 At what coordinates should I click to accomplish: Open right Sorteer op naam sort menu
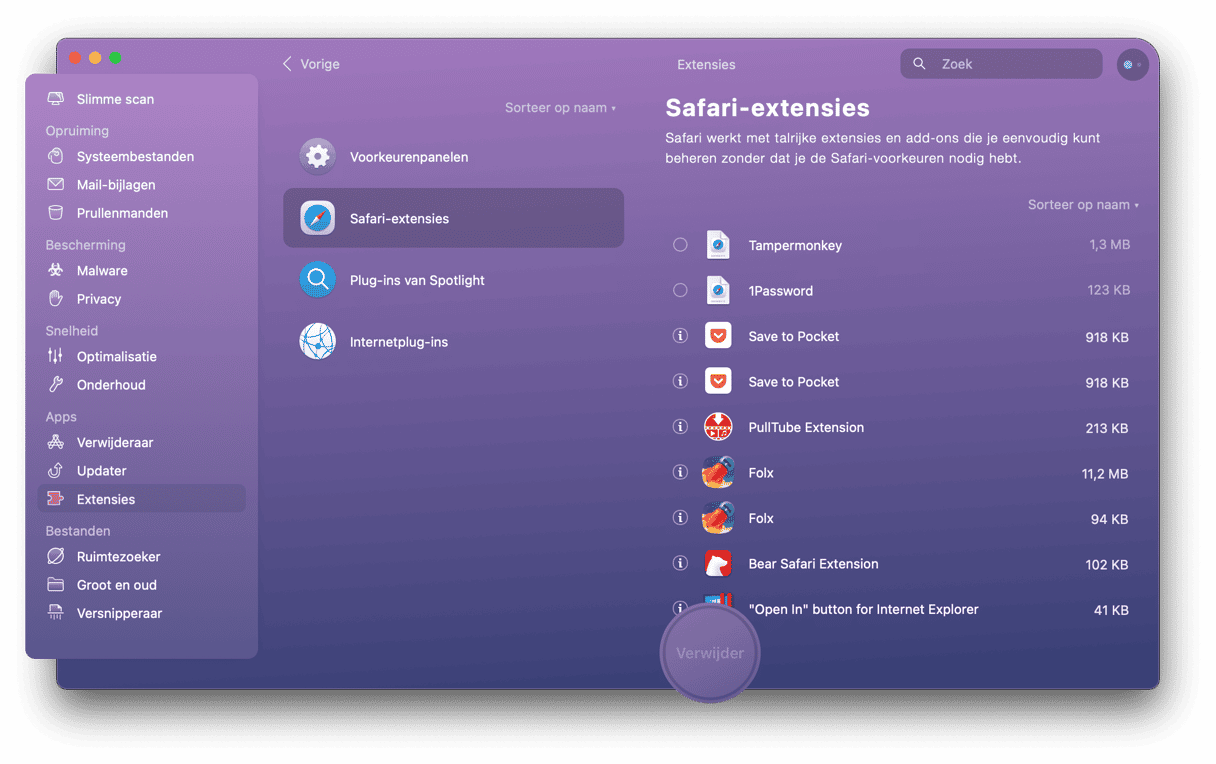point(1083,205)
